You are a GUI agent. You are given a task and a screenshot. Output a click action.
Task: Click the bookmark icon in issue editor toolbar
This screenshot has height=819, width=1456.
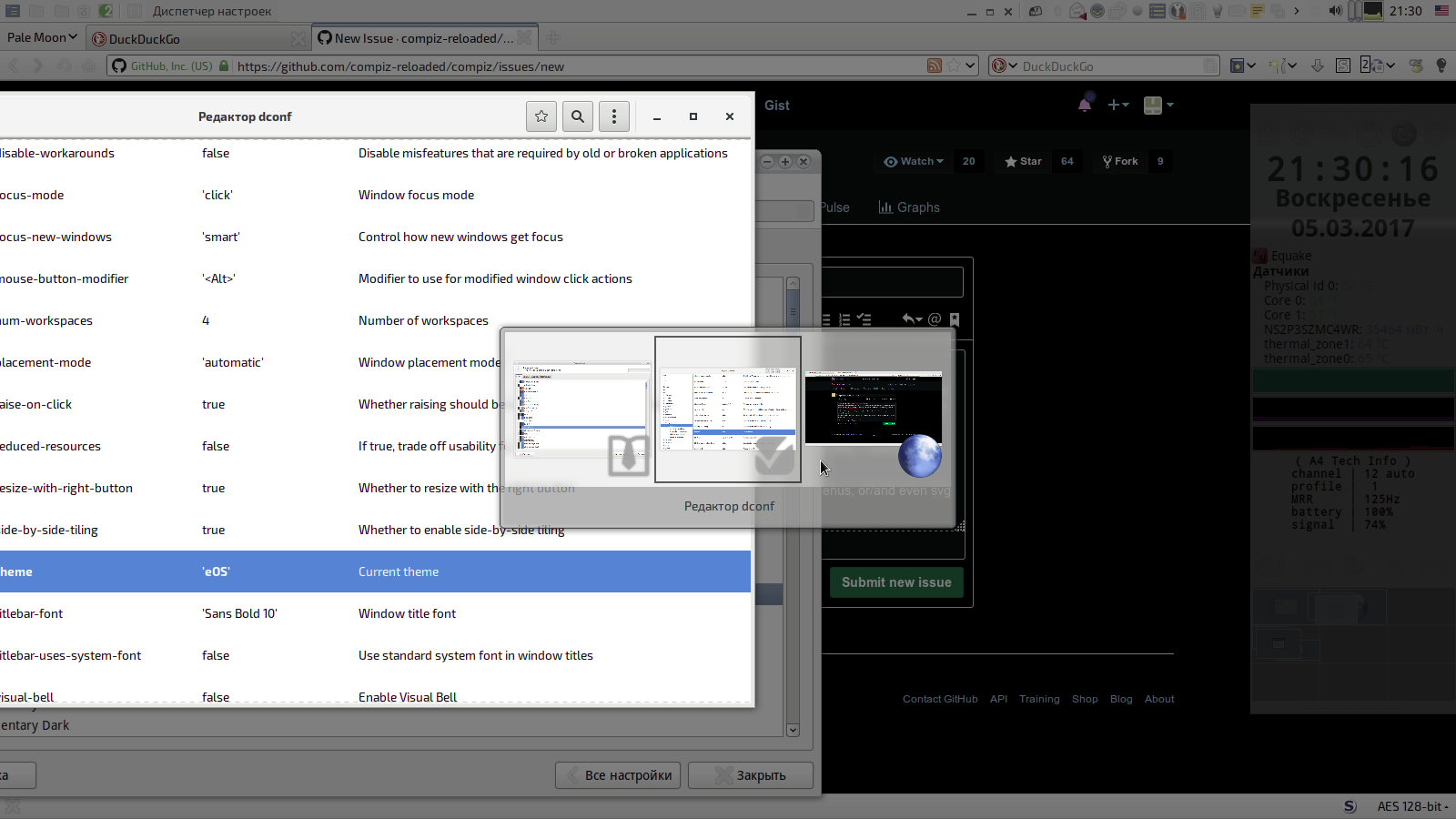(955, 319)
